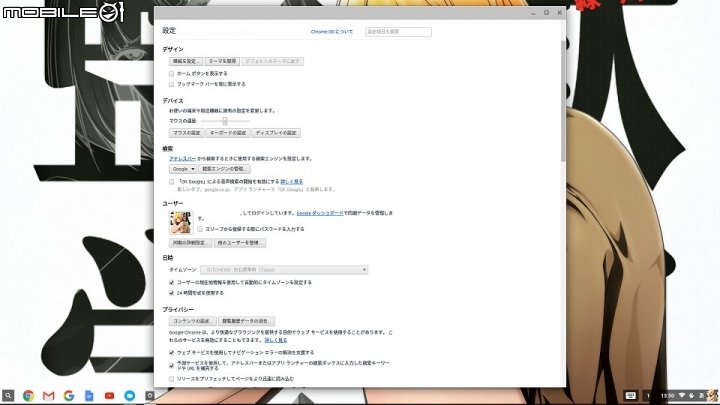Viewport: 720px width, 405px height.
Task: Click the Japanese input method あ indicator
Action: click(701, 395)
